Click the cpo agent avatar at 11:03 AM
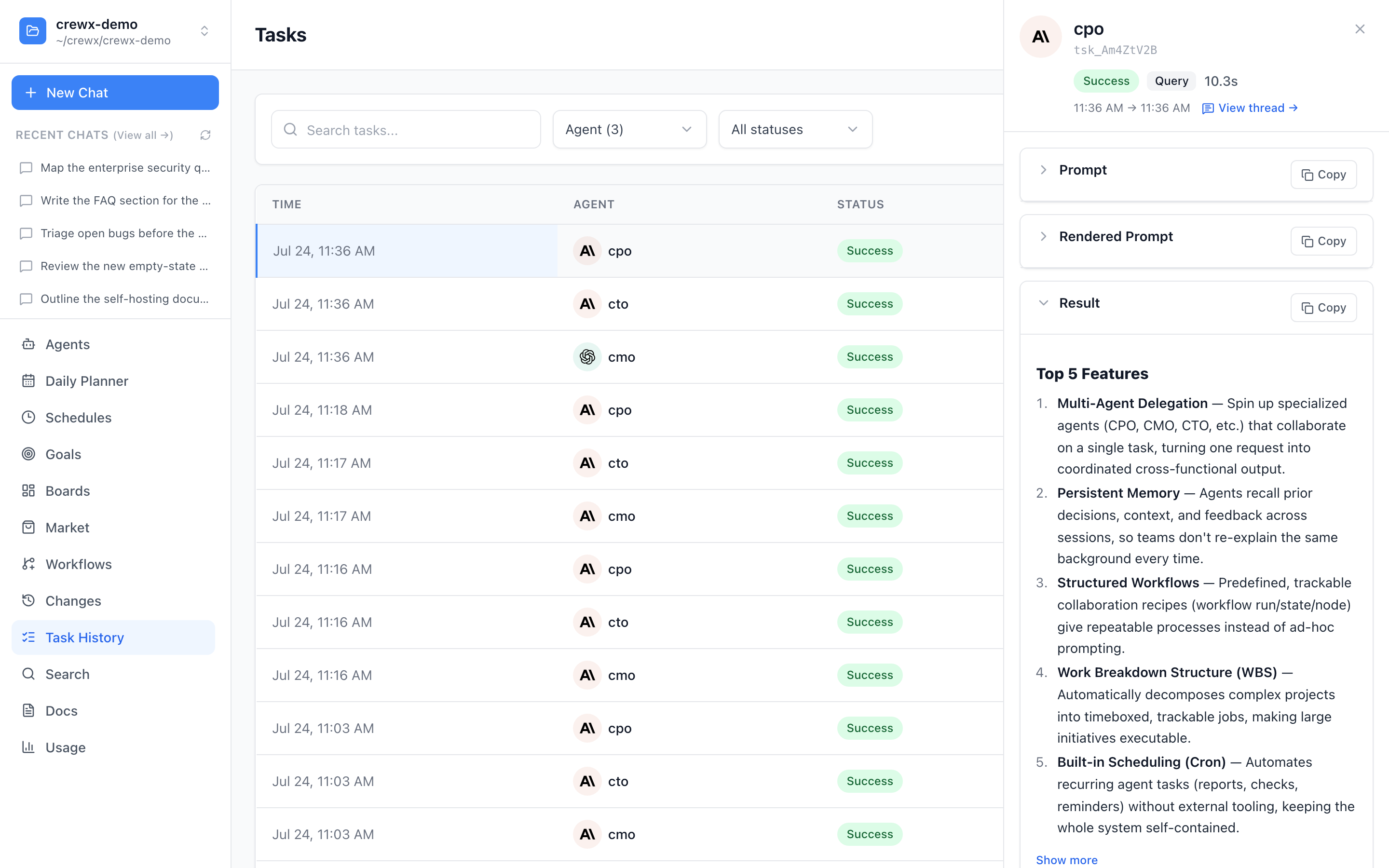 point(587,728)
